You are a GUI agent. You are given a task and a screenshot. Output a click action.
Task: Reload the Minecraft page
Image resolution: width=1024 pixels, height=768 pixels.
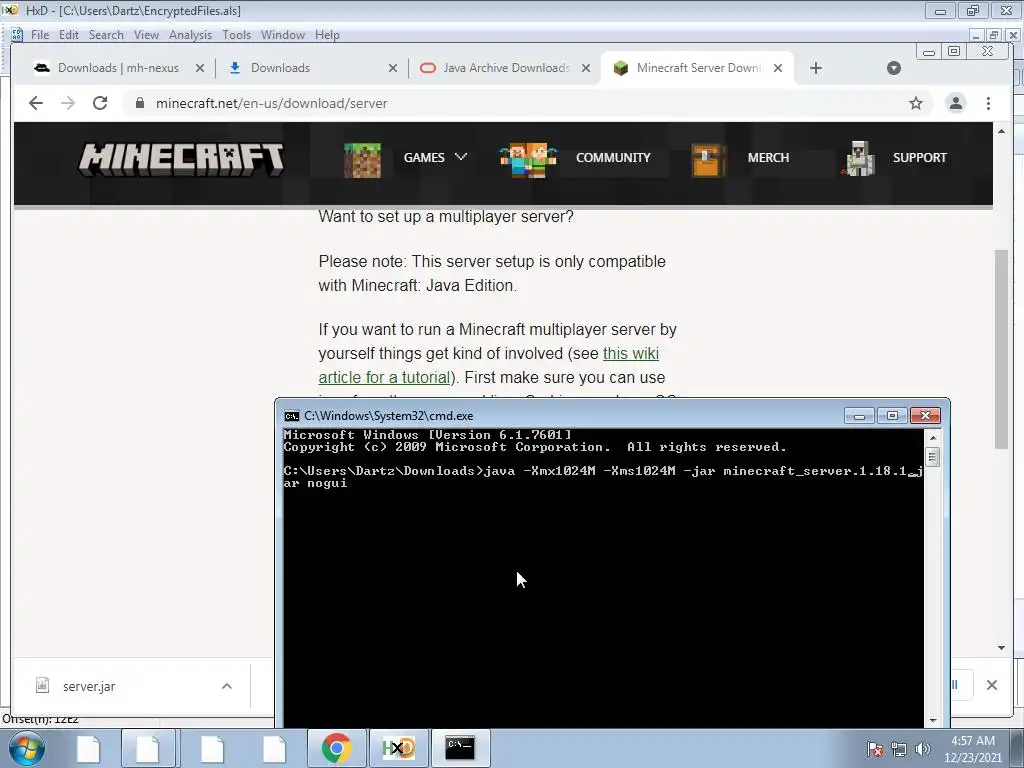[x=100, y=103]
